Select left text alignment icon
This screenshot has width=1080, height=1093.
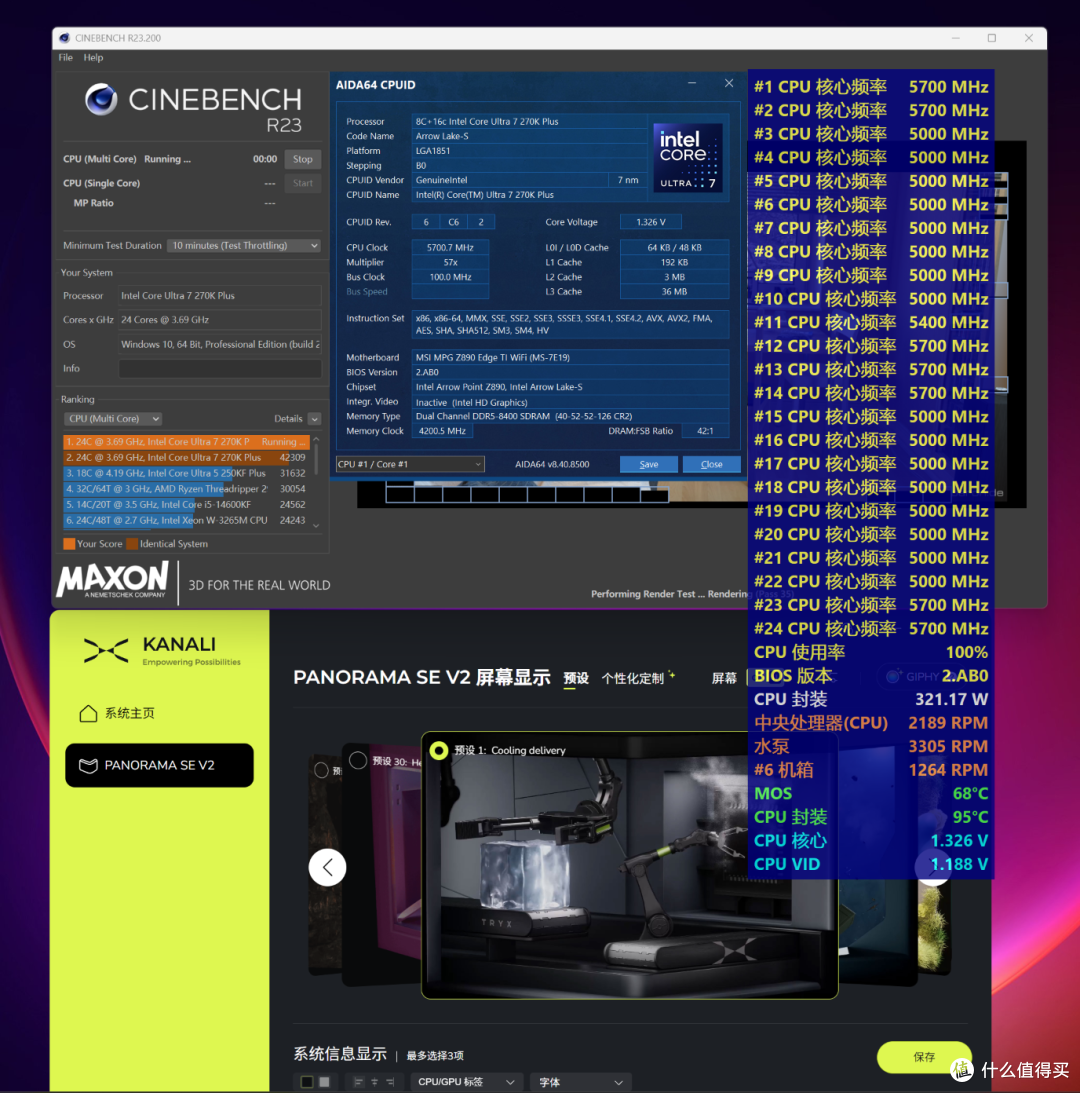click(358, 1082)
